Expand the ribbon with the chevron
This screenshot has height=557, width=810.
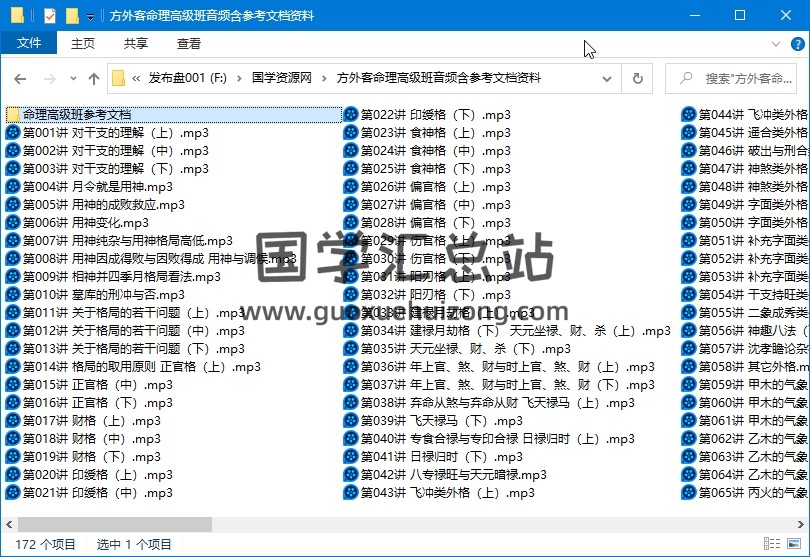[775, 44]
